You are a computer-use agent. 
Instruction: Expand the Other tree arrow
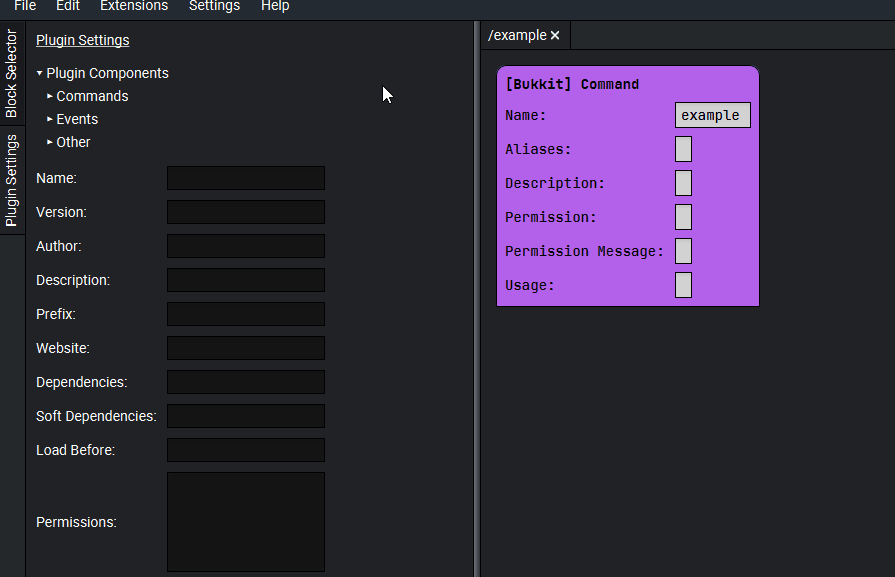50,142
